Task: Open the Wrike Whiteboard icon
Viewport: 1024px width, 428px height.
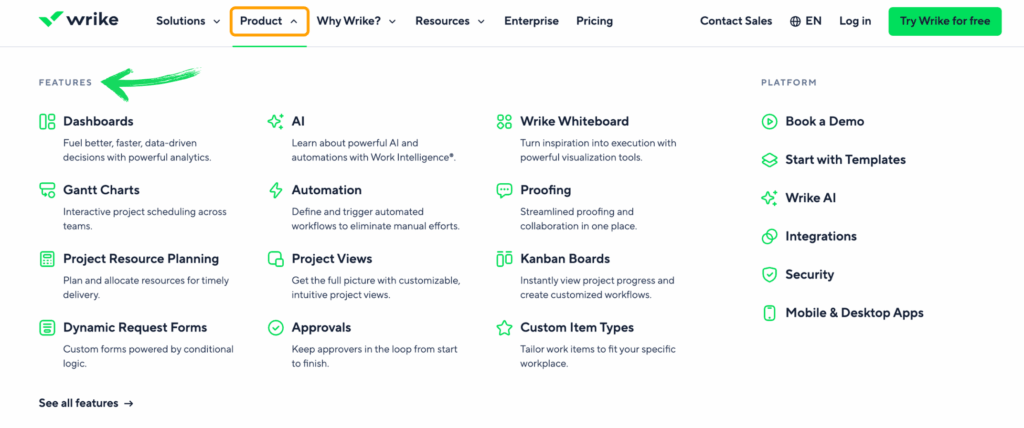Action: (504, 122)
